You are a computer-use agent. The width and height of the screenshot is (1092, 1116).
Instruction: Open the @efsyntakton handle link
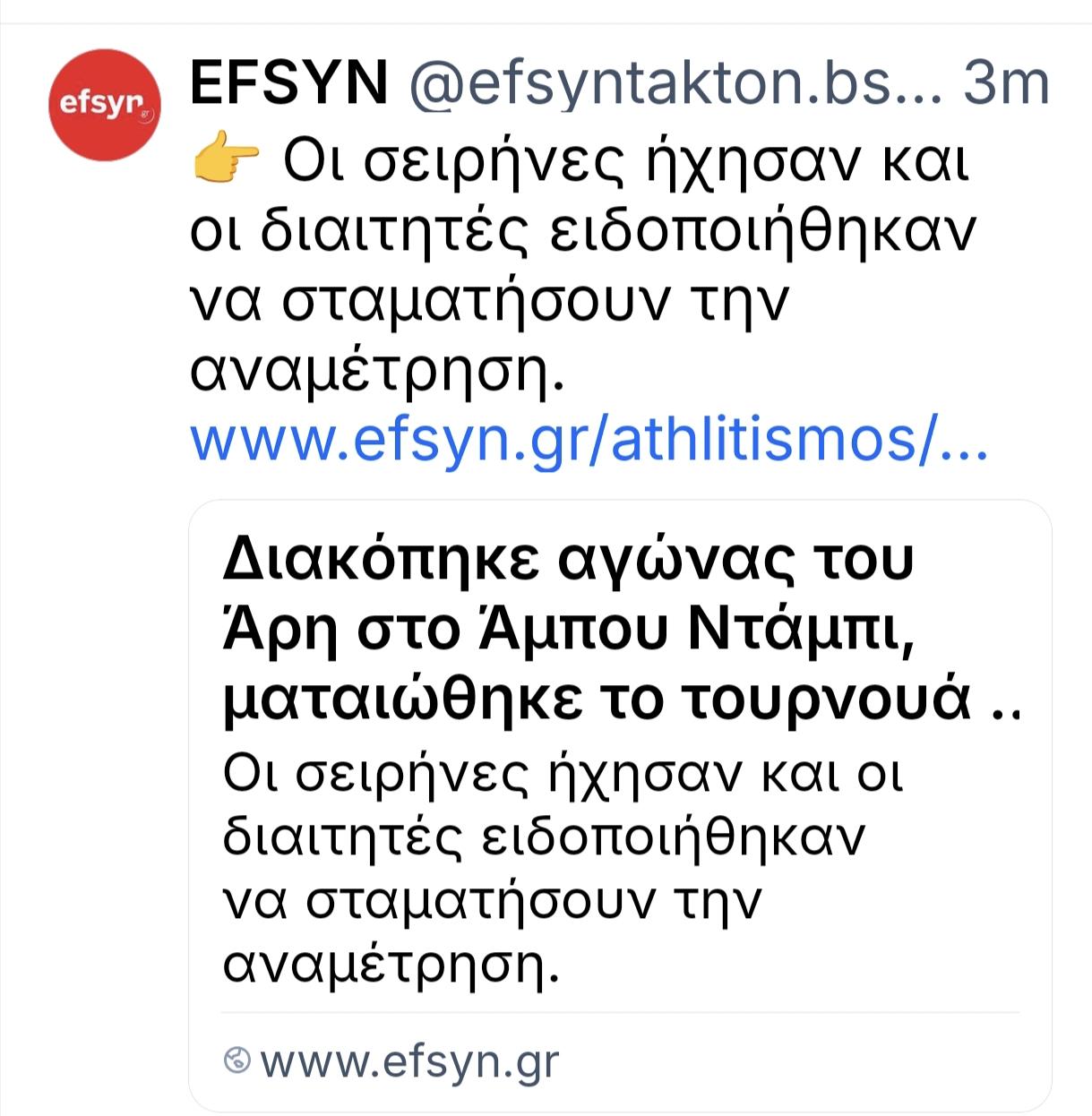675,82
